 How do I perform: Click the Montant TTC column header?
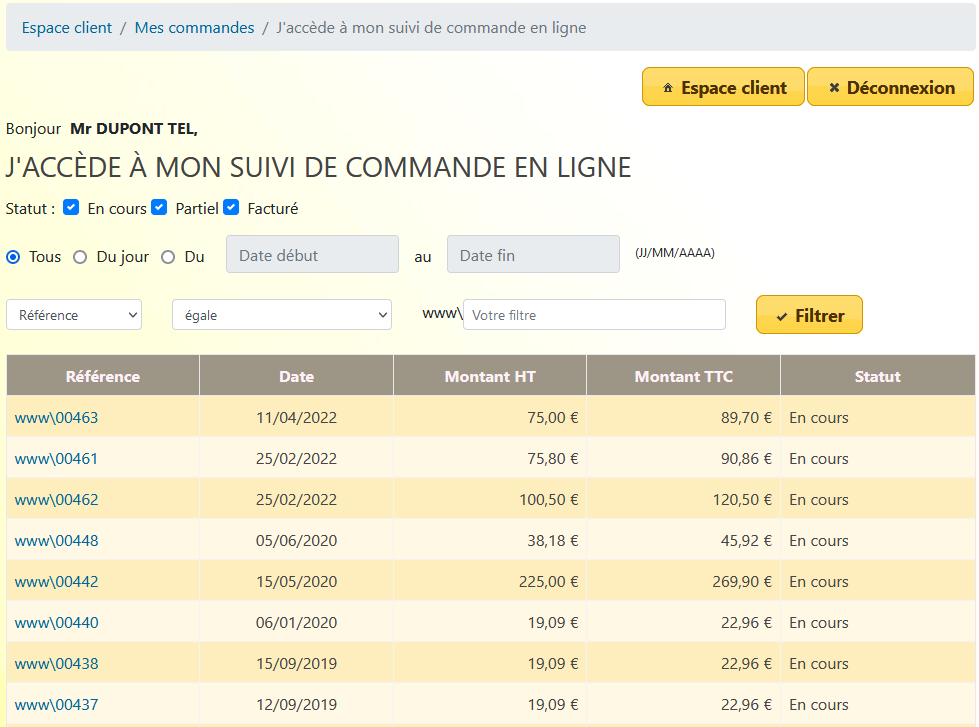pyautogui.click(x=683, y=377)
